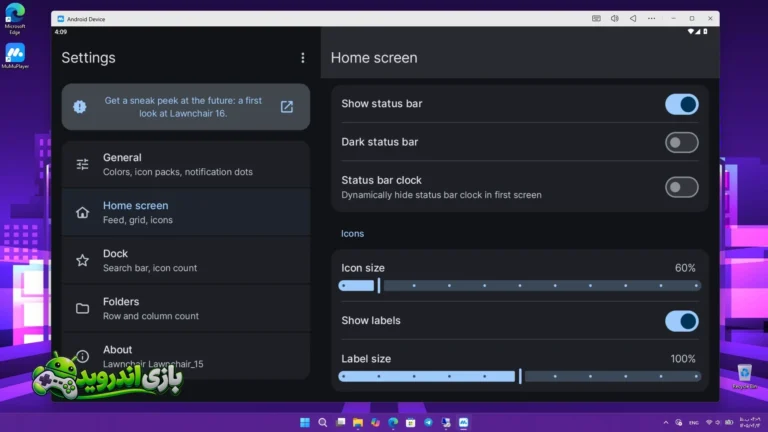Open Dock settings category
768x432 pixels.
click(186, 261)
